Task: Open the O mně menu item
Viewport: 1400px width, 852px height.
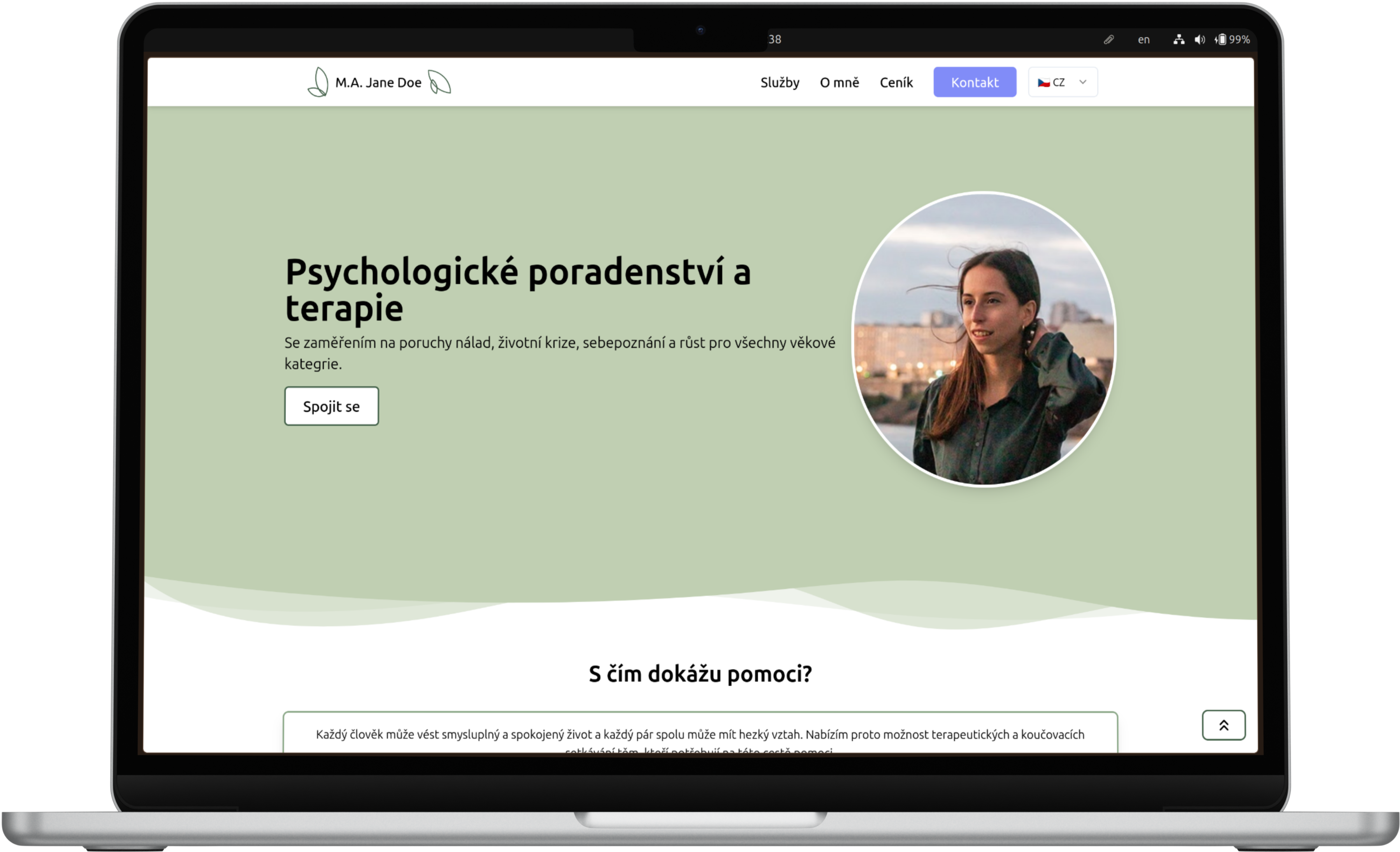Action: tap(839, 82)
